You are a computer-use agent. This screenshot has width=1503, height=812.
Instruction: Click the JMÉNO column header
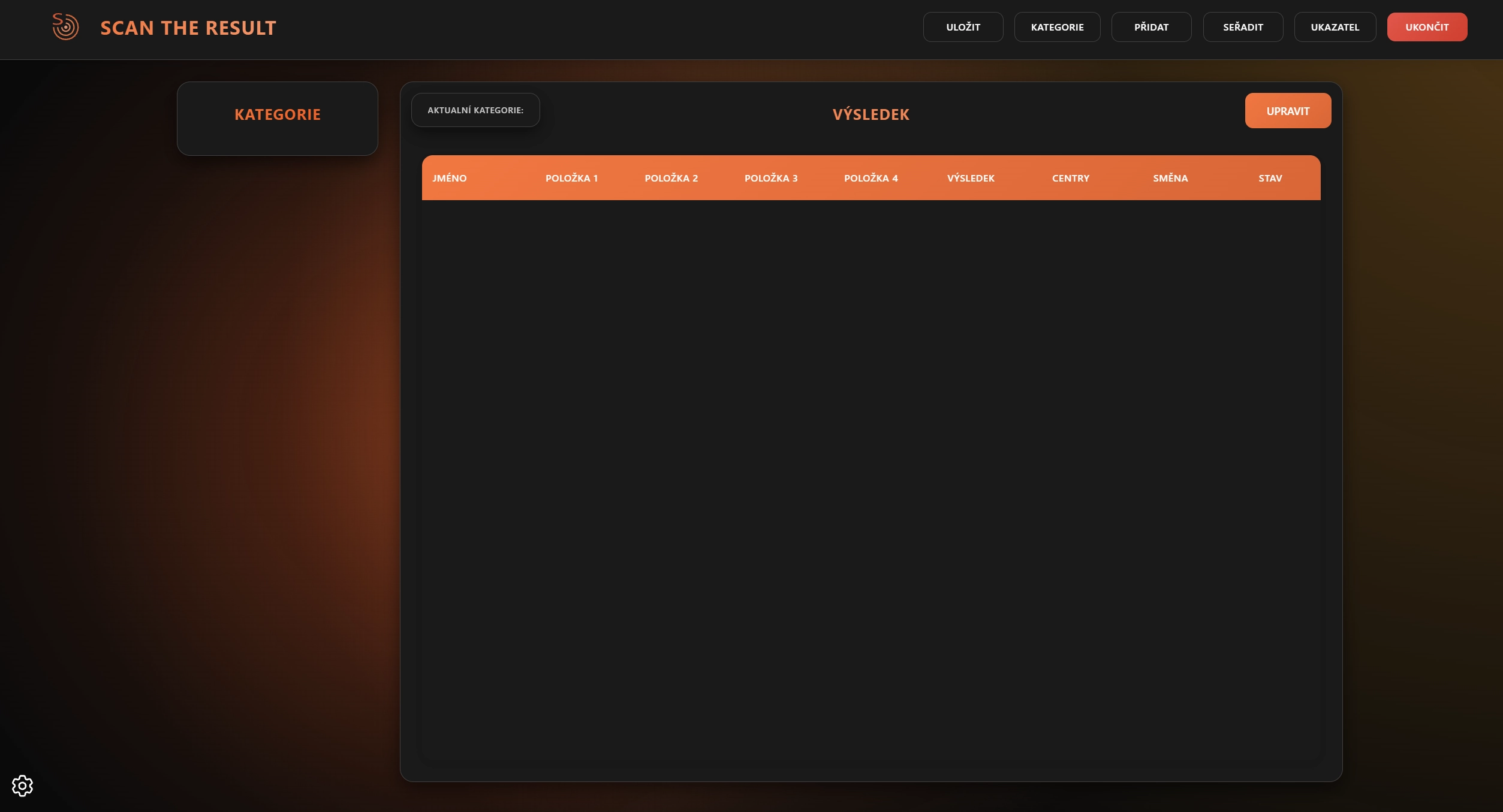pyautogui.click(x=450, y=178)
